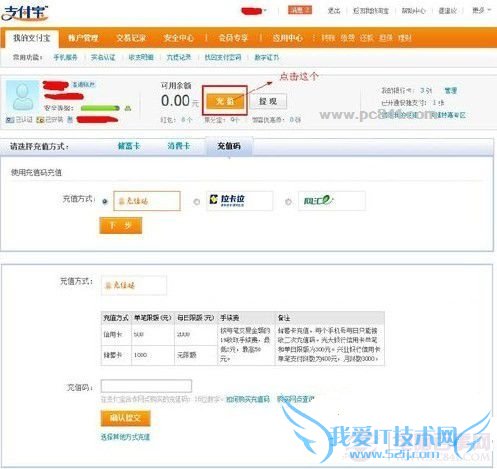The height and width of the screenshot is (469, 497).
Task: Click the 购买网点查询 link
Action: (x=296, y=399)
